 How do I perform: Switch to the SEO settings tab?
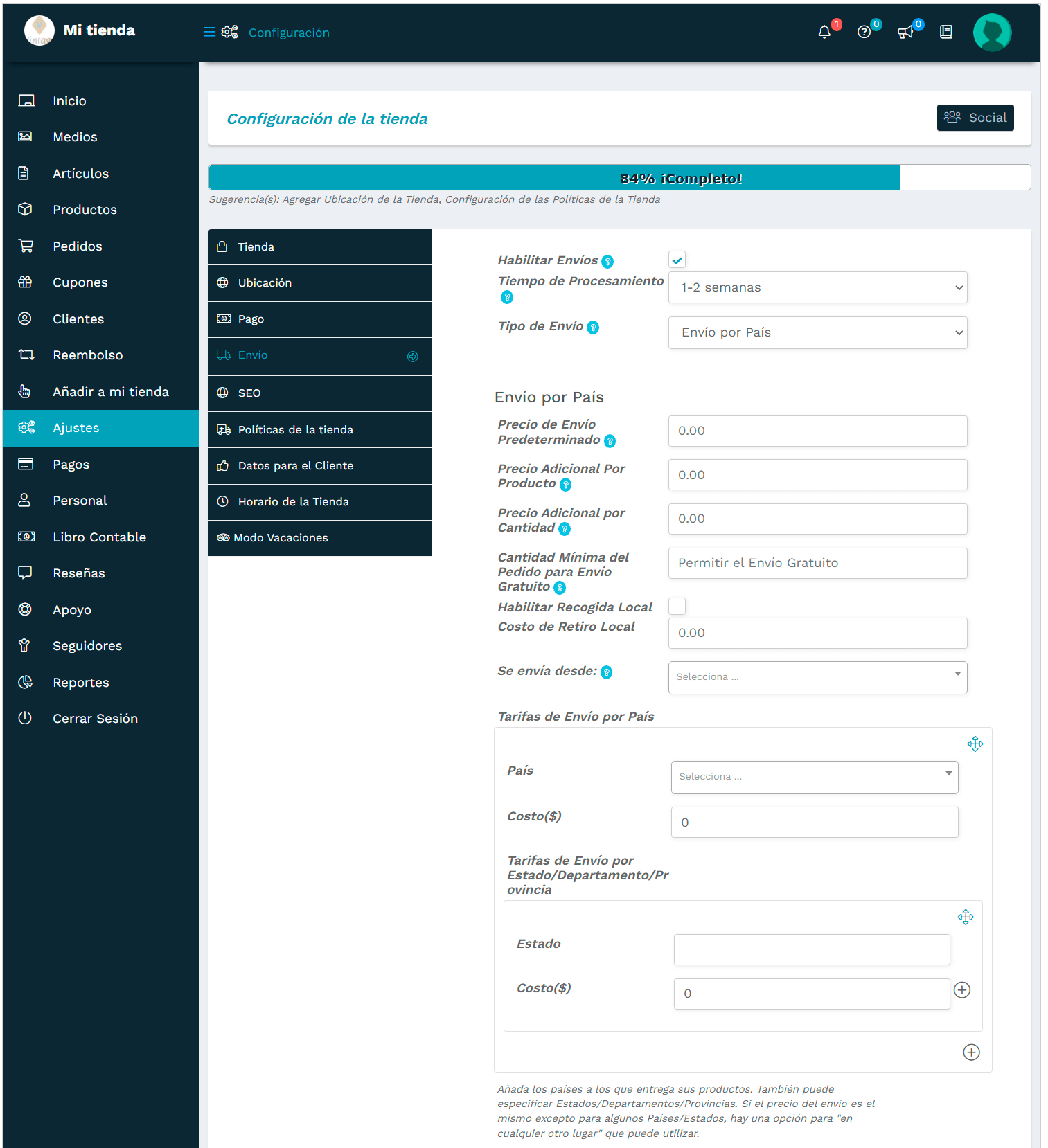pos(320,393)
